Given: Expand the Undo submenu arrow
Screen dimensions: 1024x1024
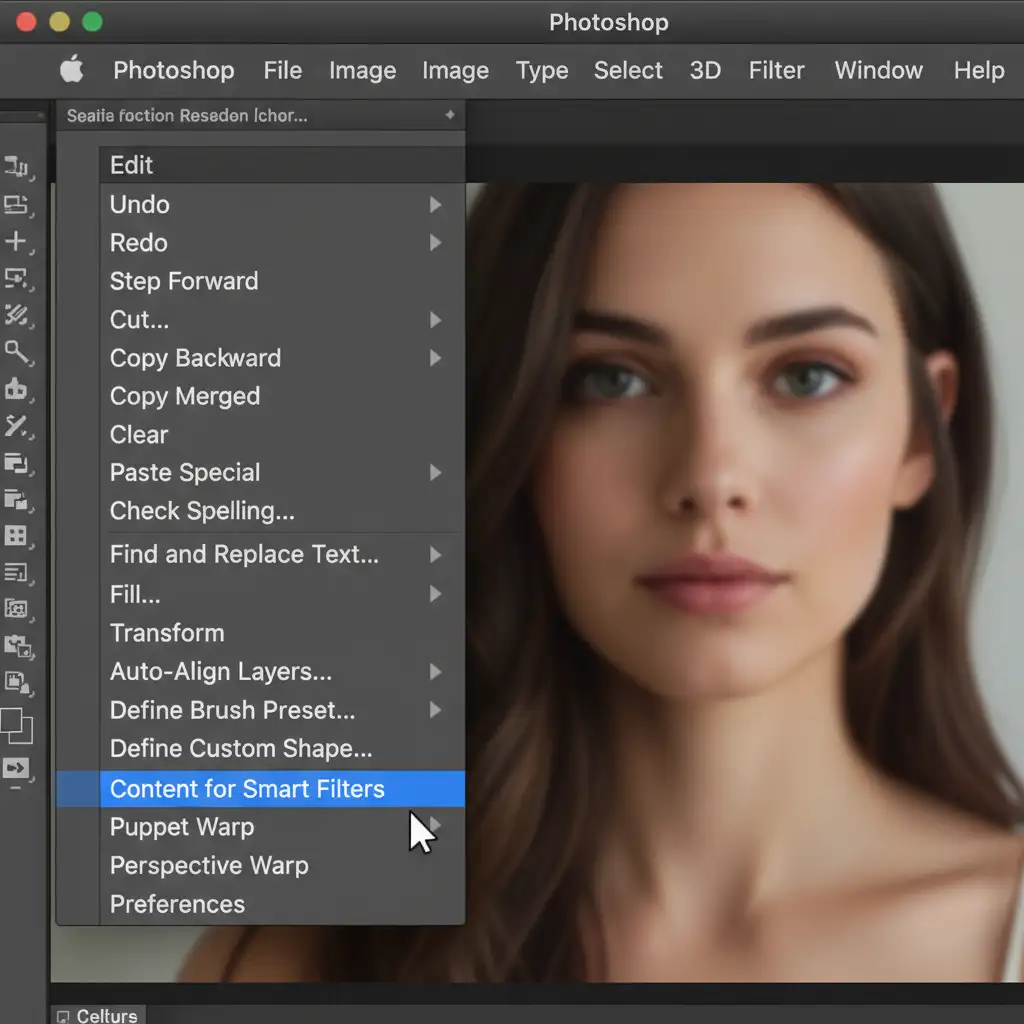Looking at the screenshot, I should tap(435, 205).
